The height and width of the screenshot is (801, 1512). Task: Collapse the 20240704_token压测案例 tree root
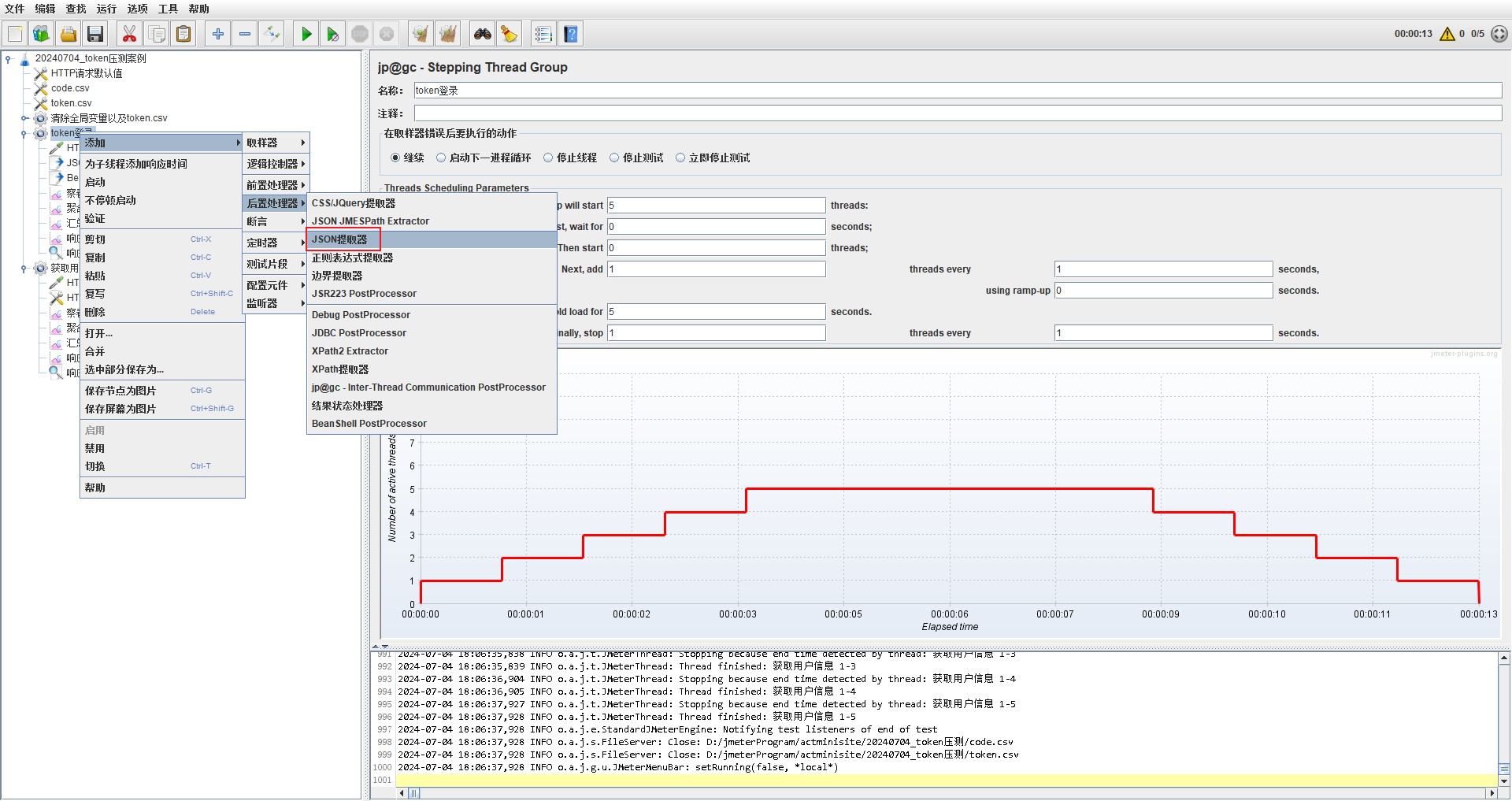point(9,58)
